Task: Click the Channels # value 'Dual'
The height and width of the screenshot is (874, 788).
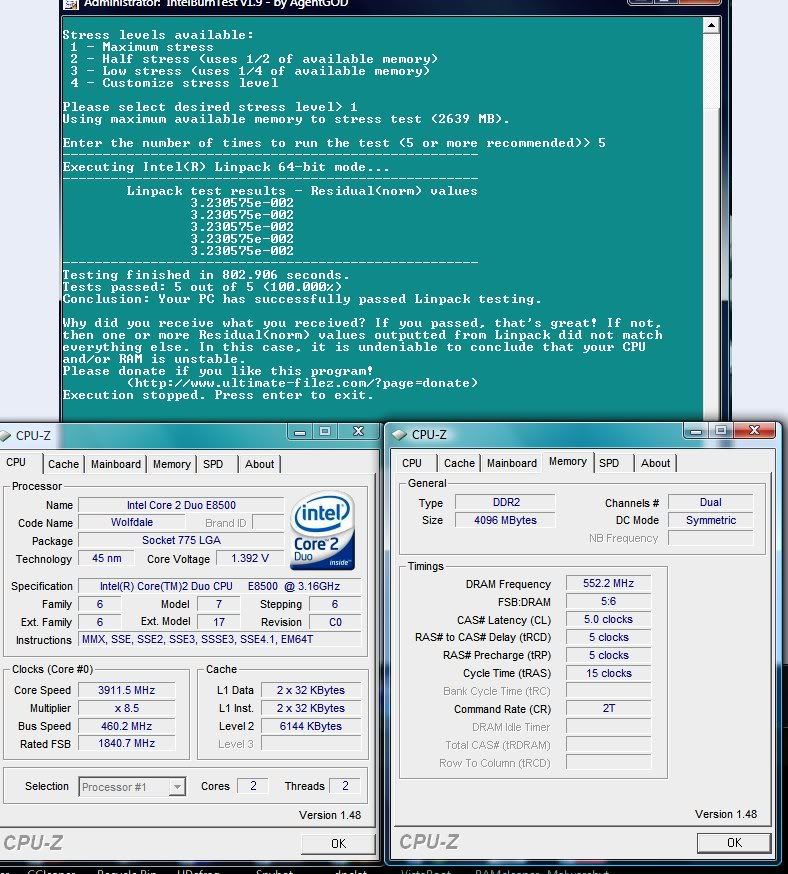Action: pos(711,502)
